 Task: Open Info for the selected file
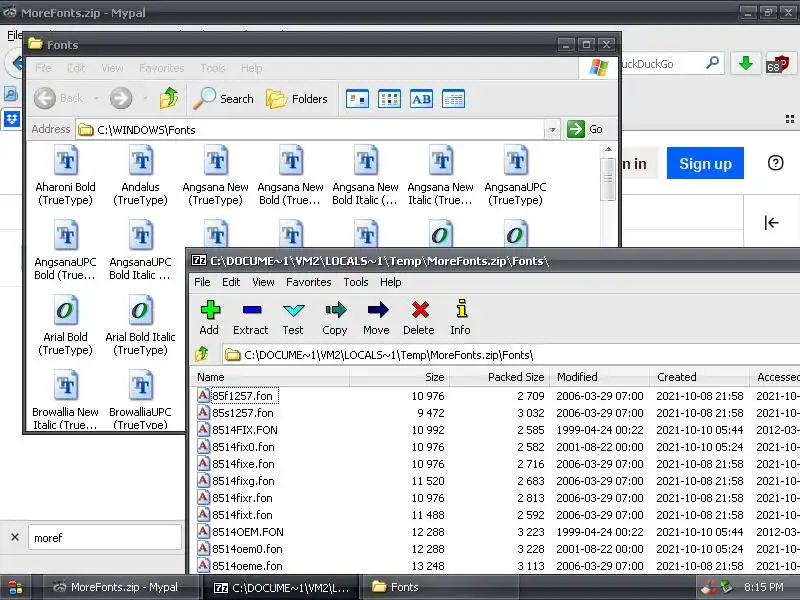(460, 317)
